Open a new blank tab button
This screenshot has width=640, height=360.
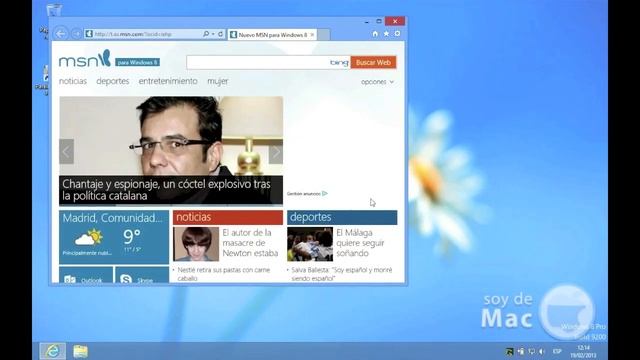pyautogui.click(x=324, y=35)
